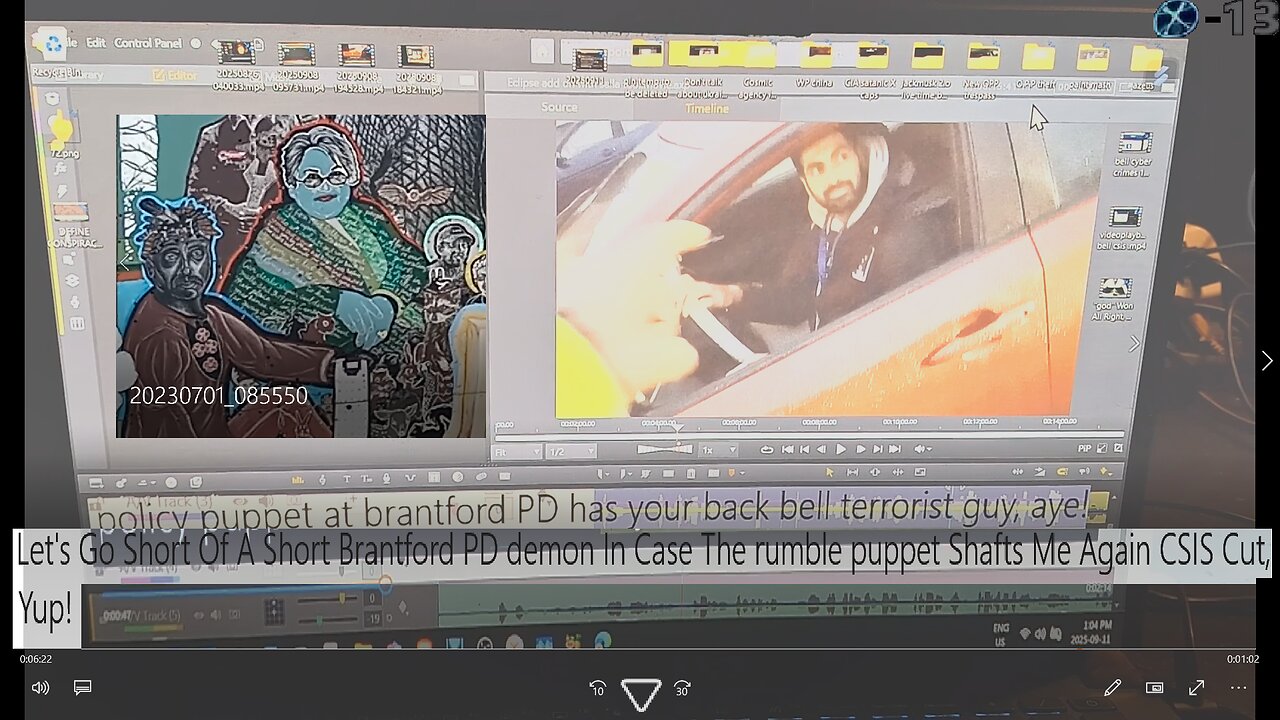Open the '"god" Won All Right' file icon
This screenshot has width=1280, height=720.
point(1114,300)
